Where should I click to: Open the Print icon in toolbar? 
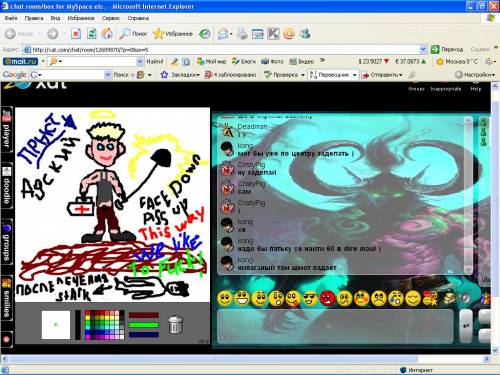pyautogui.click(x=242, y=34)
